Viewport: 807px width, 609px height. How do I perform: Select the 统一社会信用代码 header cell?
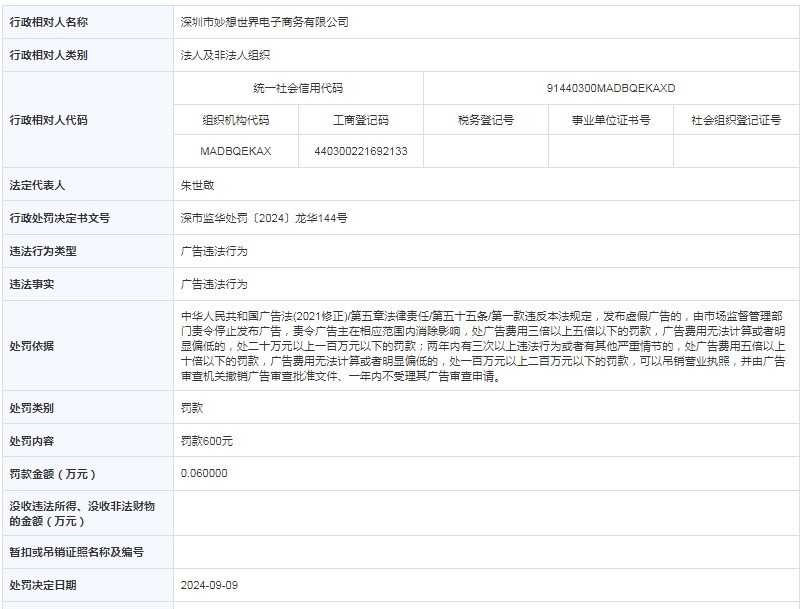(298, 88)
